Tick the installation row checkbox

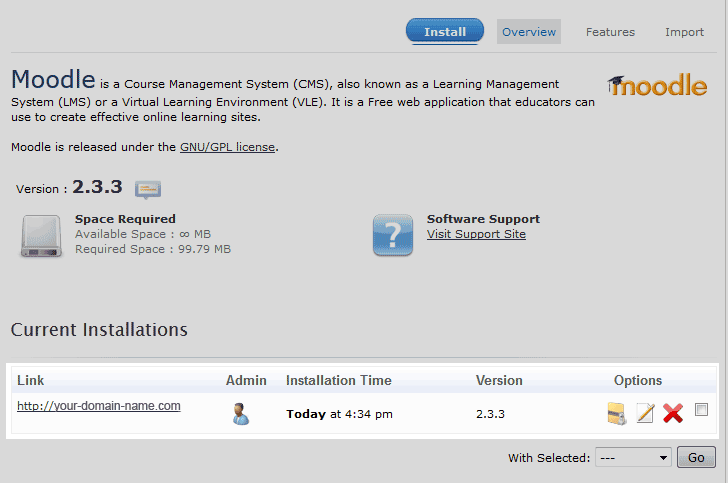click(701, 409)
